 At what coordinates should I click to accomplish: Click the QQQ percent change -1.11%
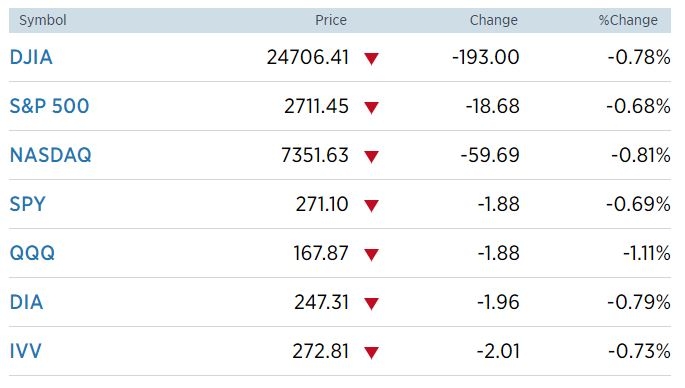coord(647,253)
